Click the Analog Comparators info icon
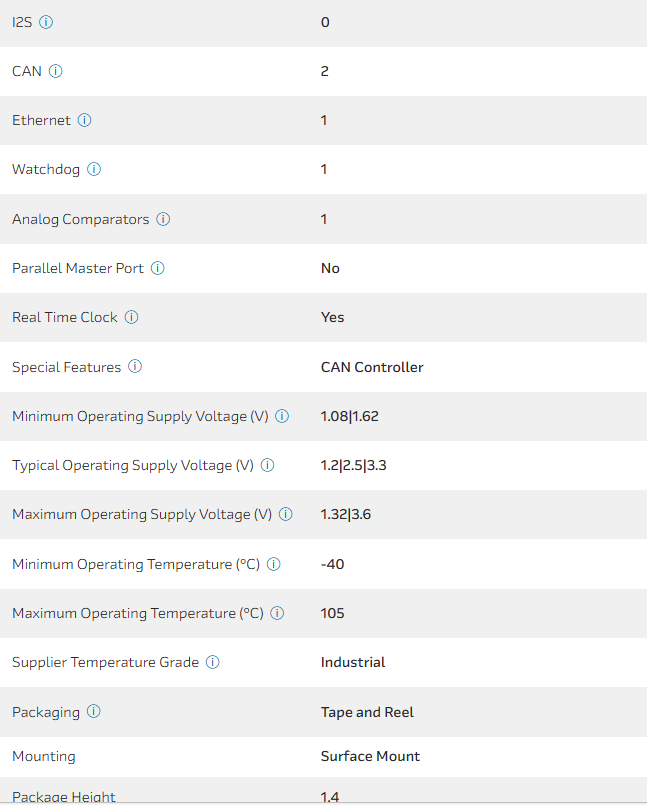The height and width of the screenshot is (805, 647). click(163, 219)
